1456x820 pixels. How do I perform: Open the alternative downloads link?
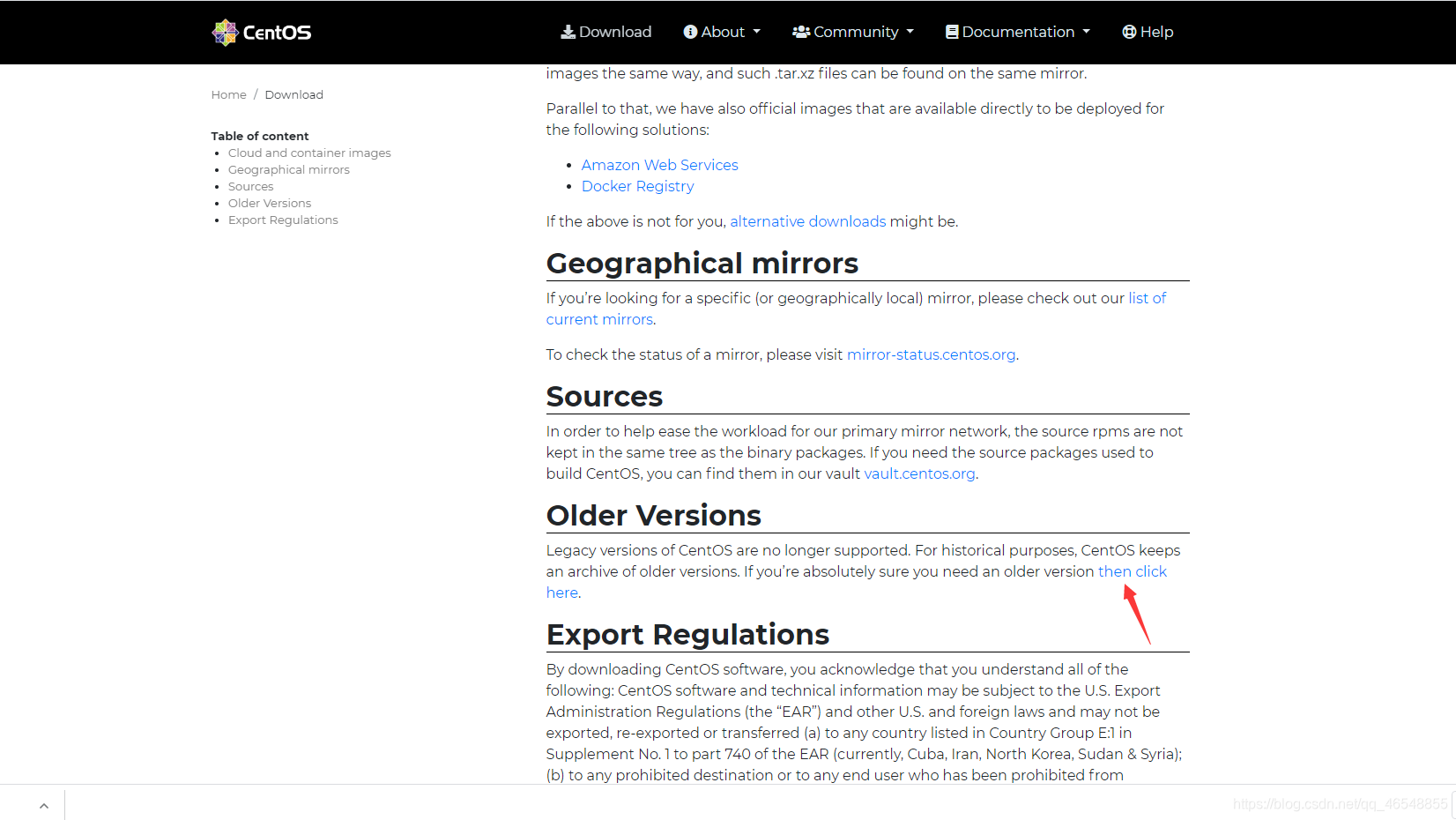[807, 221]
